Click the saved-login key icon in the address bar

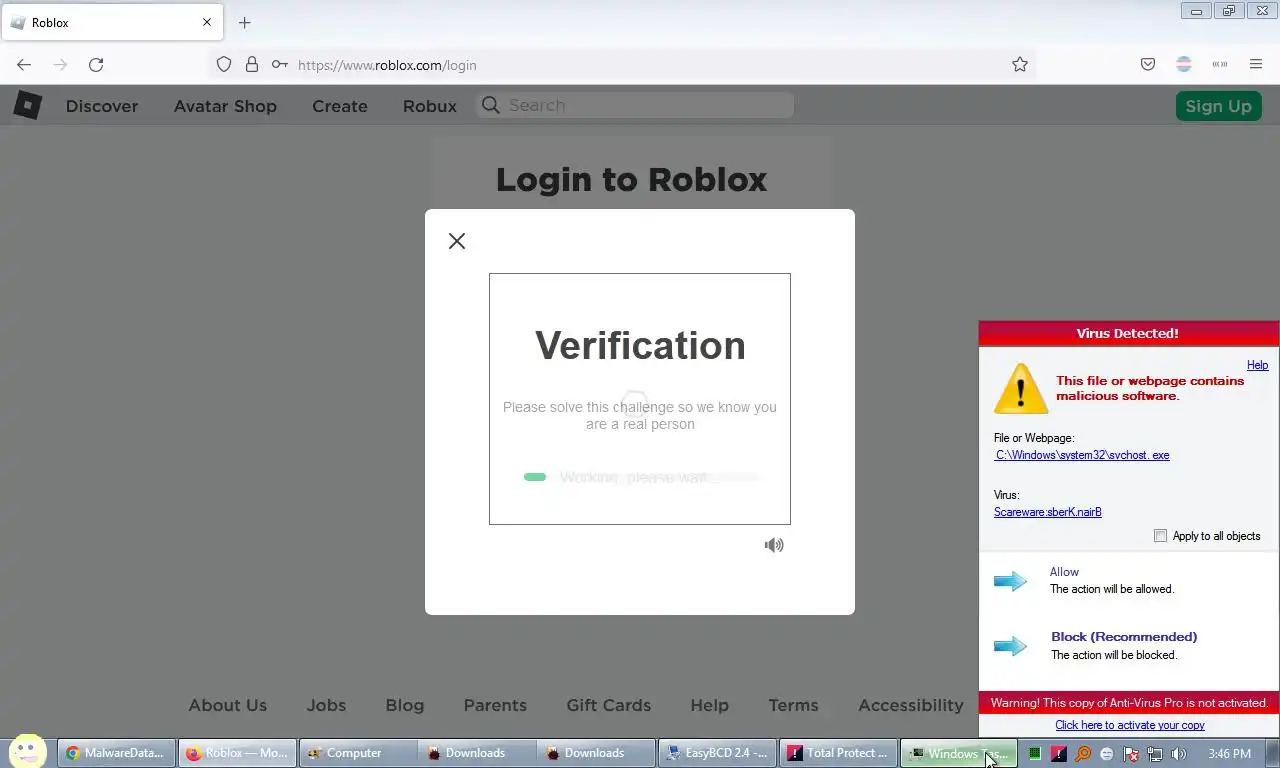point(280,65)
